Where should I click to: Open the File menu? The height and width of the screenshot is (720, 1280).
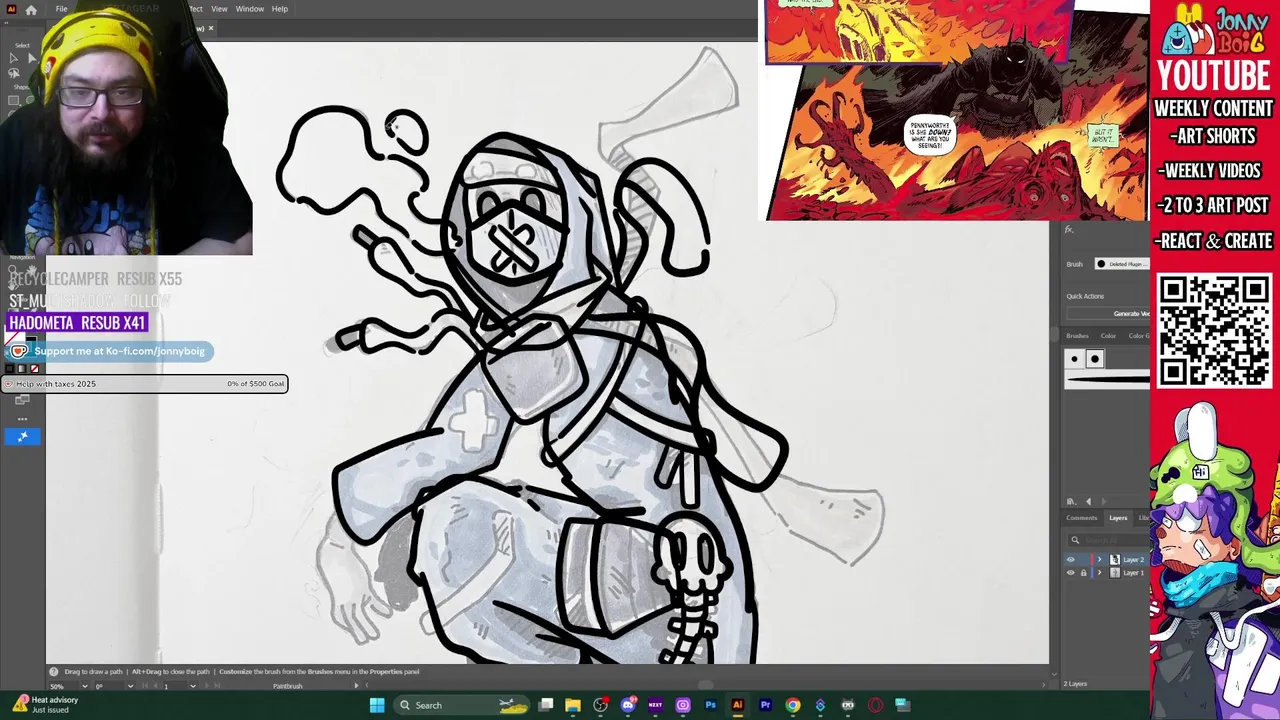(62, 9)
